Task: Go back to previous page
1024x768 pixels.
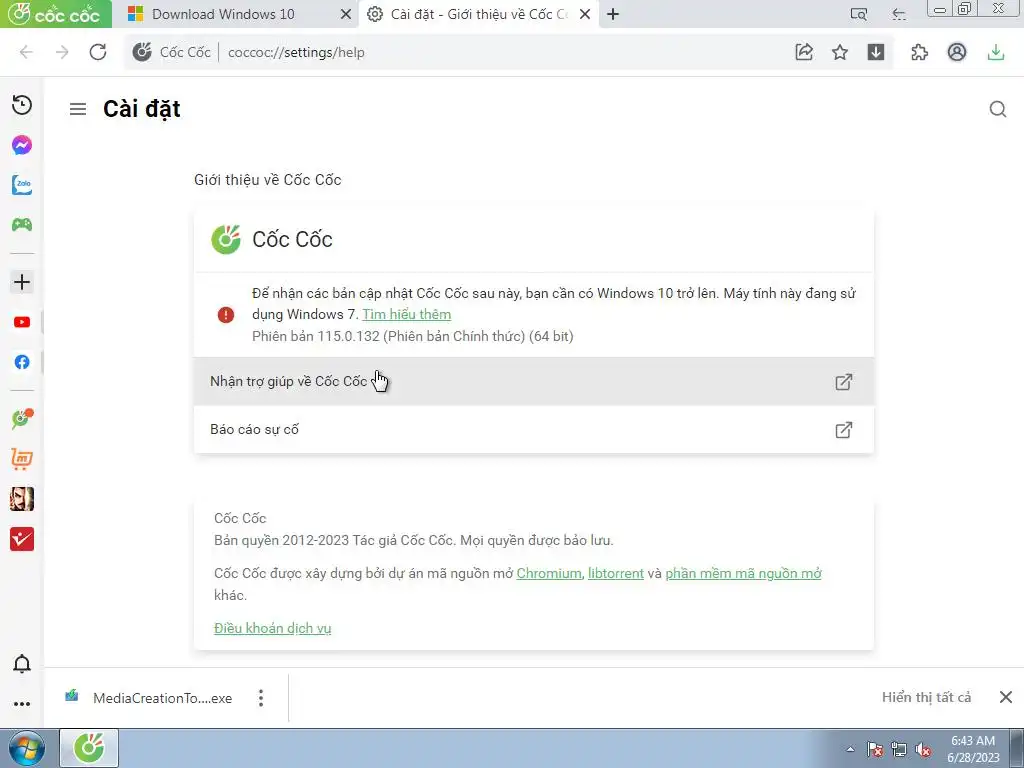Action: 26,52
